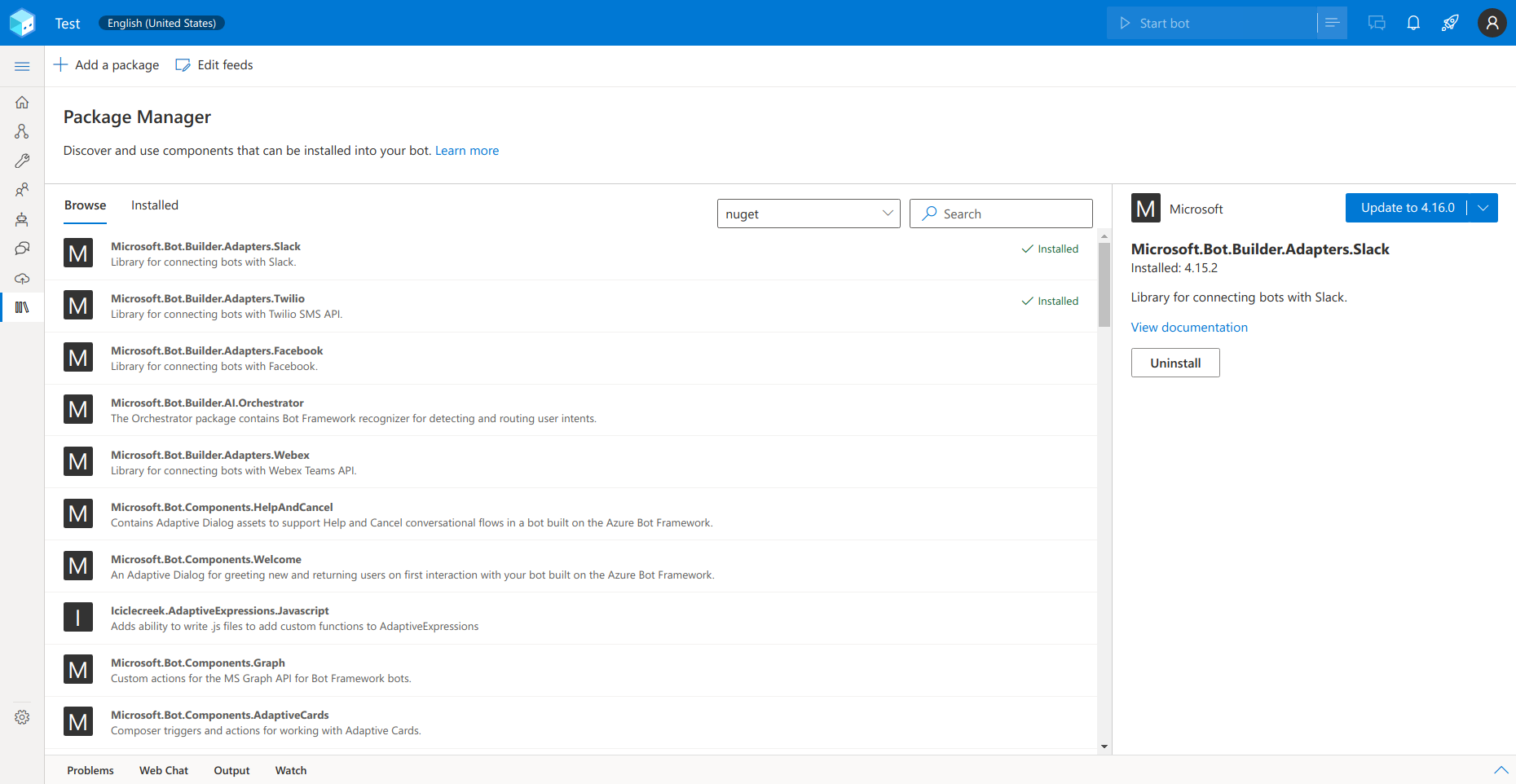Click the I icon of the Iciclecreek package
Screen dimensions: 1516x784
click(x=78, y=618)
